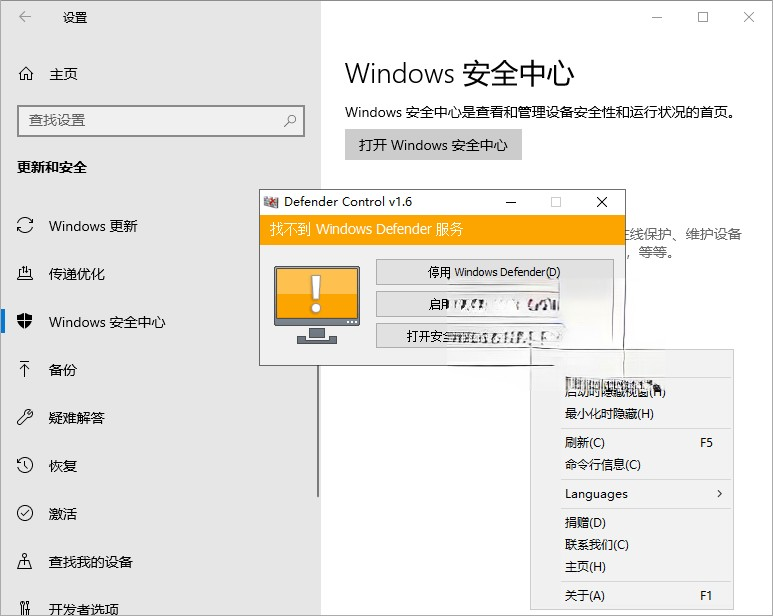Select the 激活 checkmark circle icon
The height and width of the screenshot is (616, 773).
[25, 513]
